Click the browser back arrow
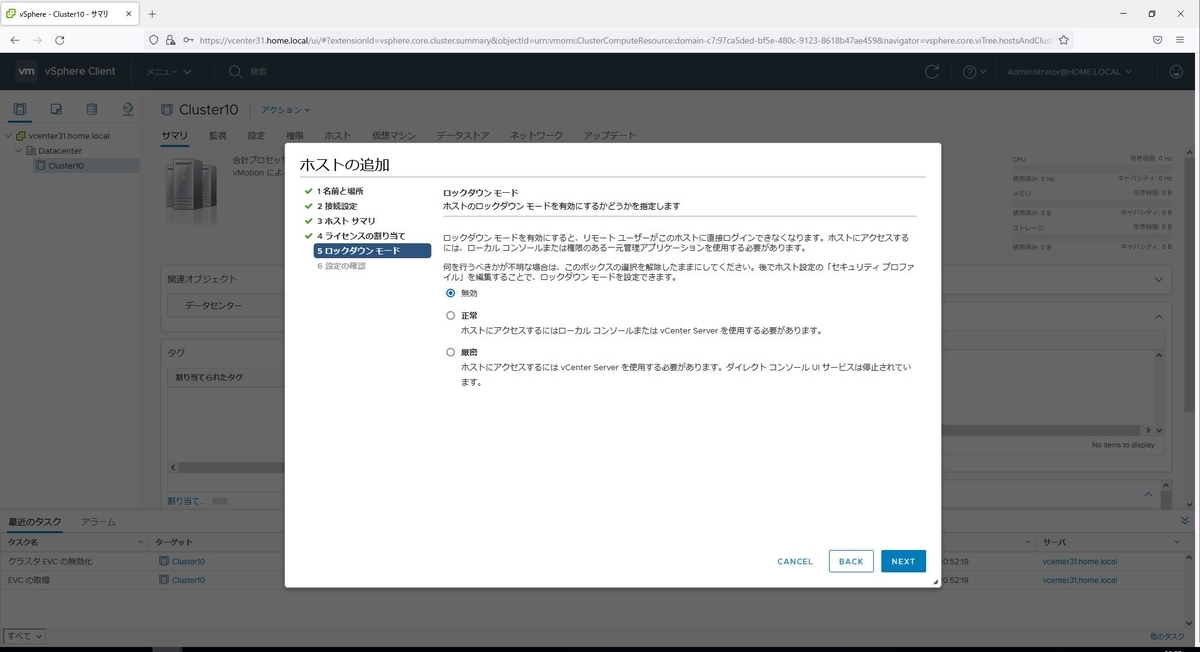1200x652 pixels. click(15, 40)
